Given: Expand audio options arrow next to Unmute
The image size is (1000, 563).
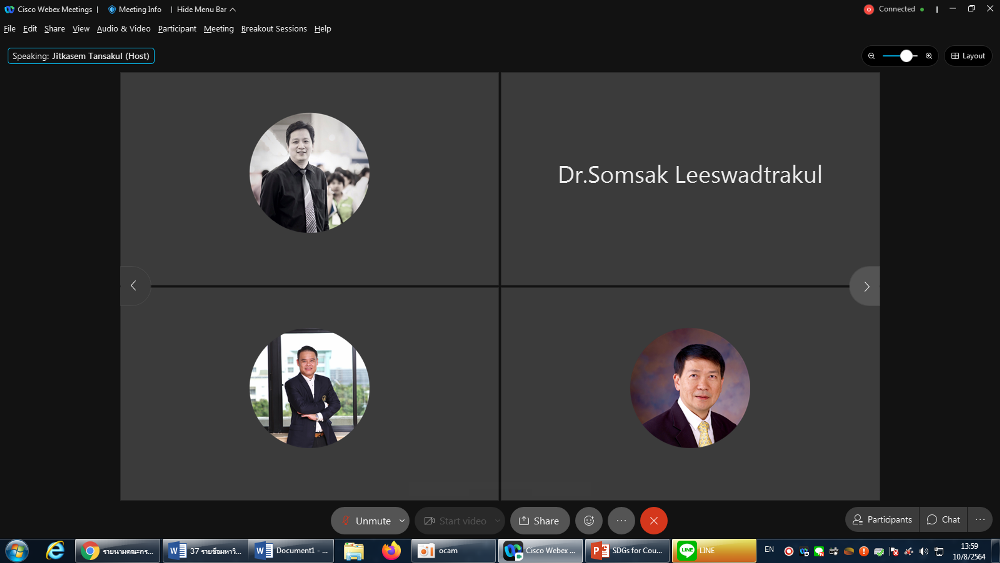Looking at the screenshot, I should click(x=402, y=520).
